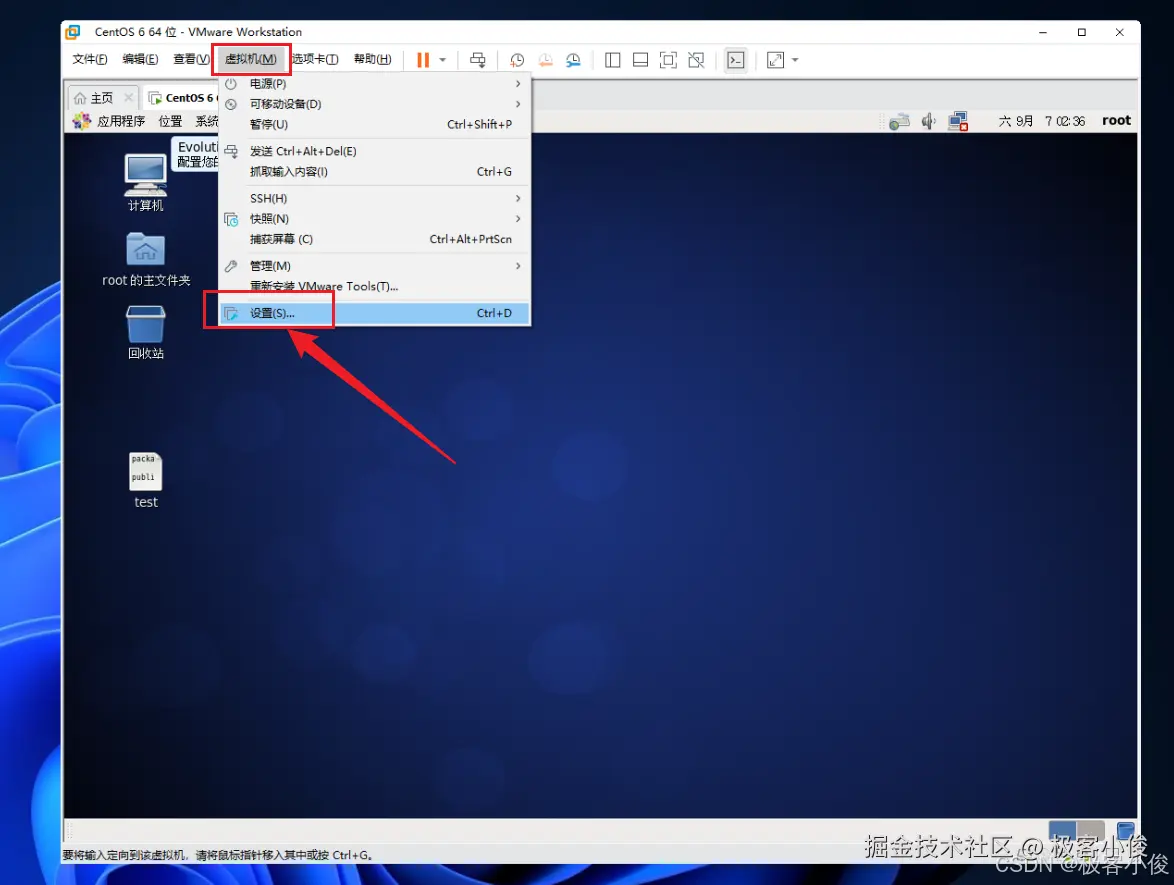Image resolution: width=1174 pixels, height=885 pixels.
Task: Expand the 电源(P) submenu
Action: (374, 84)
